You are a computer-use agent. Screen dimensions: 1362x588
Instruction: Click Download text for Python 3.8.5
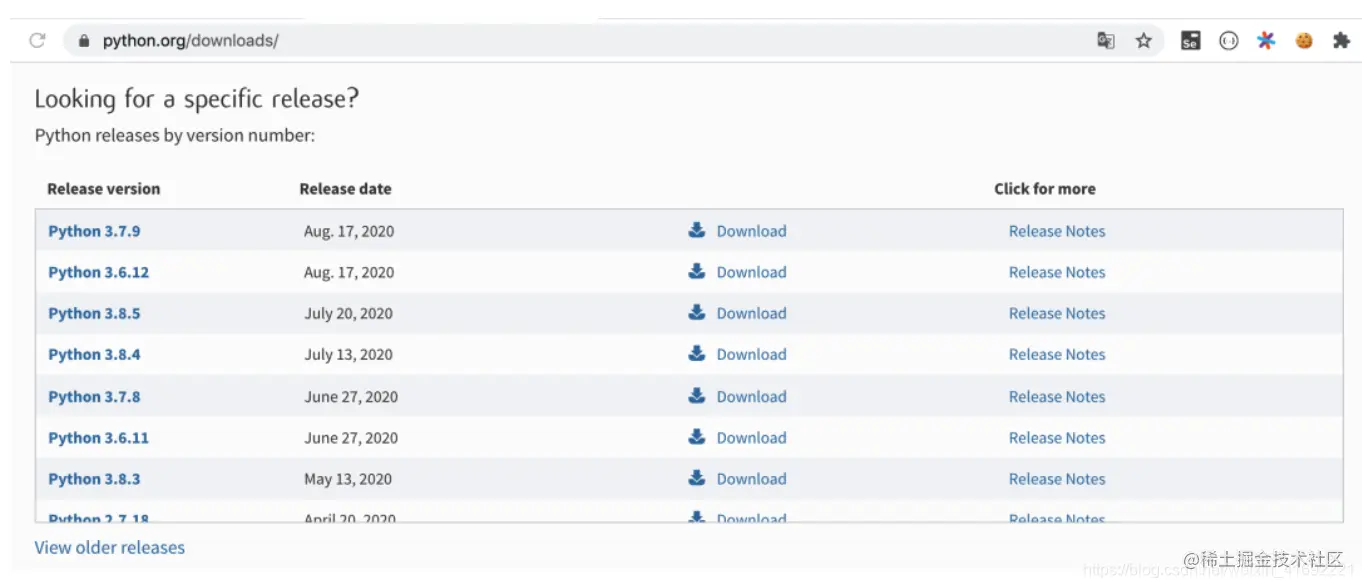pyautogui.click(x=751, y=313)
